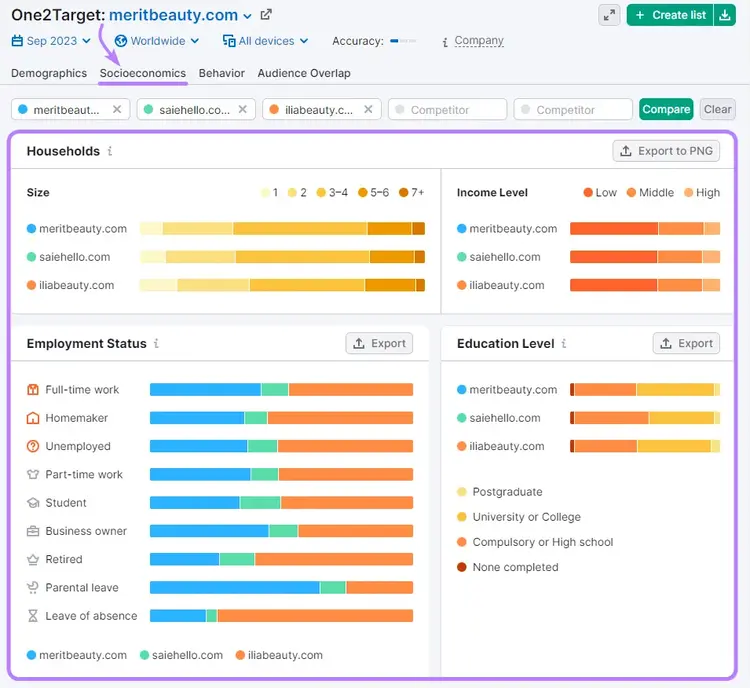This screenshot has width=750, height=688.
Task: Click the Accuracy indicator bar
Action: pos(403,41)
